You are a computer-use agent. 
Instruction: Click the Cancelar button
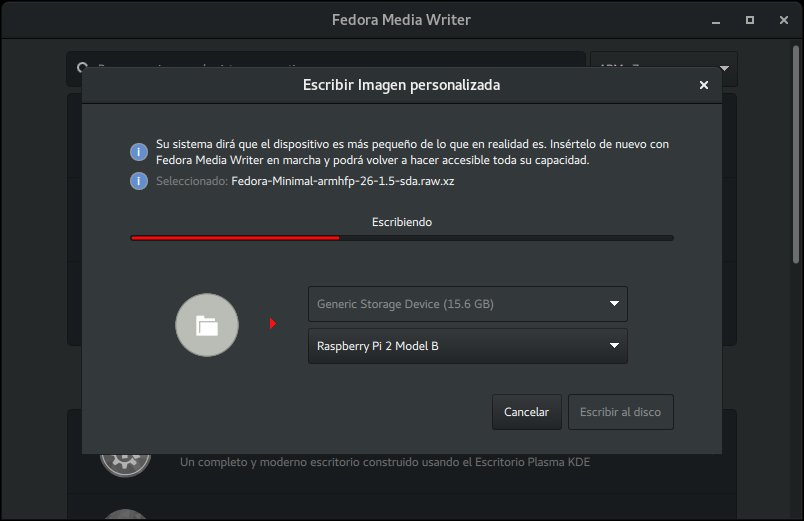(x=527, y=412)
